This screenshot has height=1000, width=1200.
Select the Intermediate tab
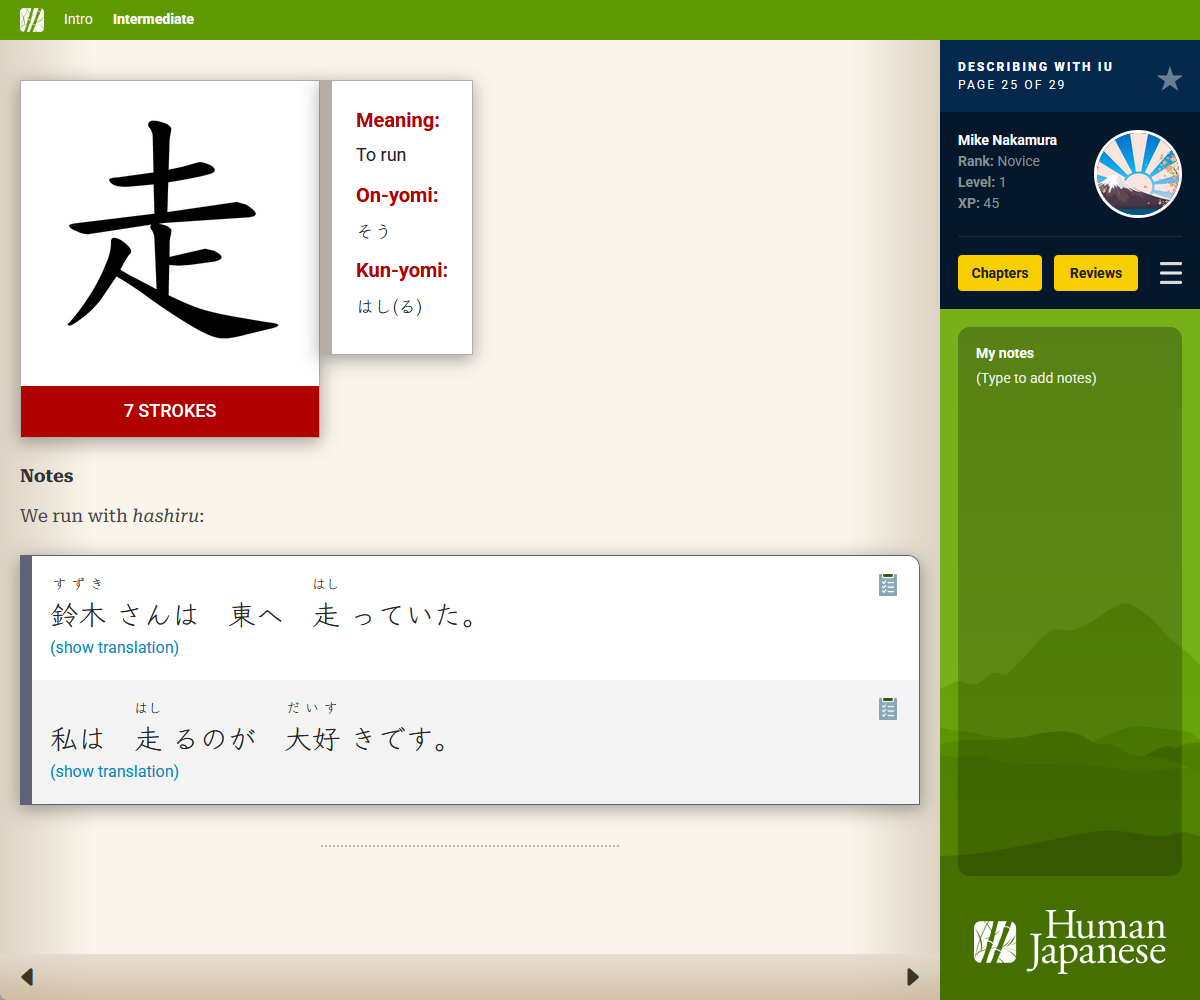coord(153,19)
